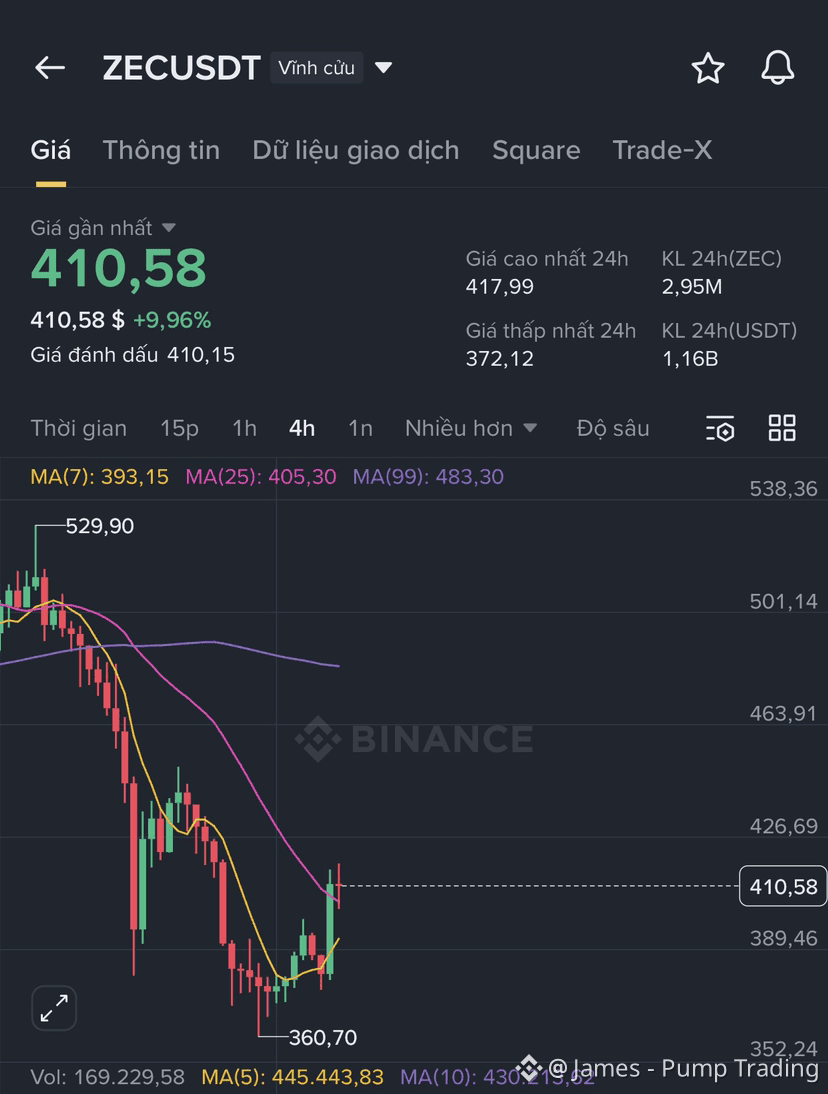Switch to the Thông tin tab

pyautogui.click(x=161, y=150)
